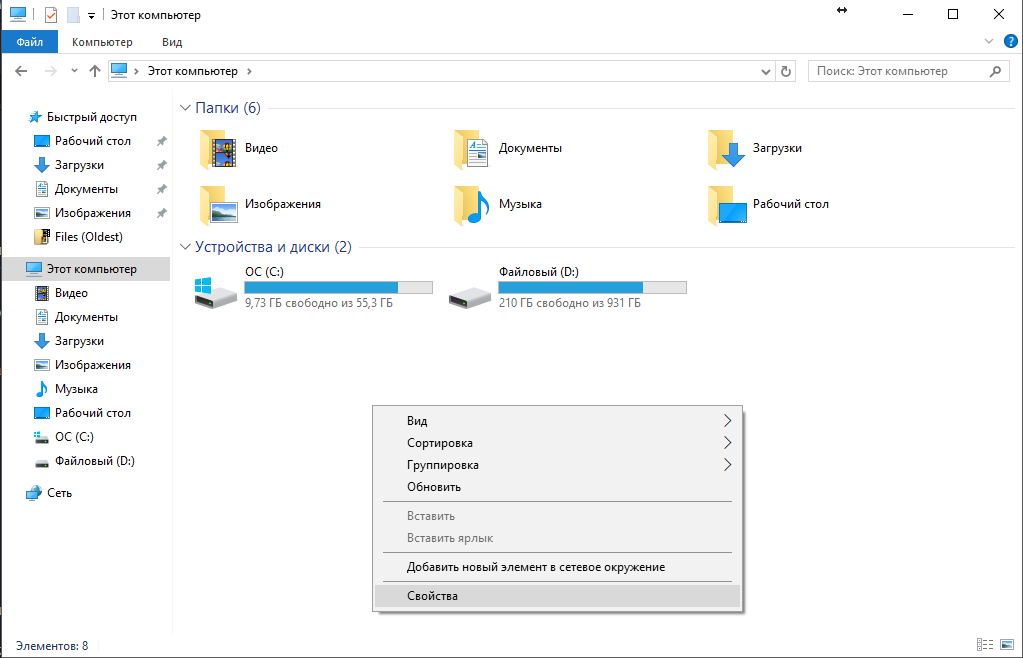The width and height of the screenshot is (1023, 658).
Task: Refresh the address bar location
Action: [x=786, y=71]
